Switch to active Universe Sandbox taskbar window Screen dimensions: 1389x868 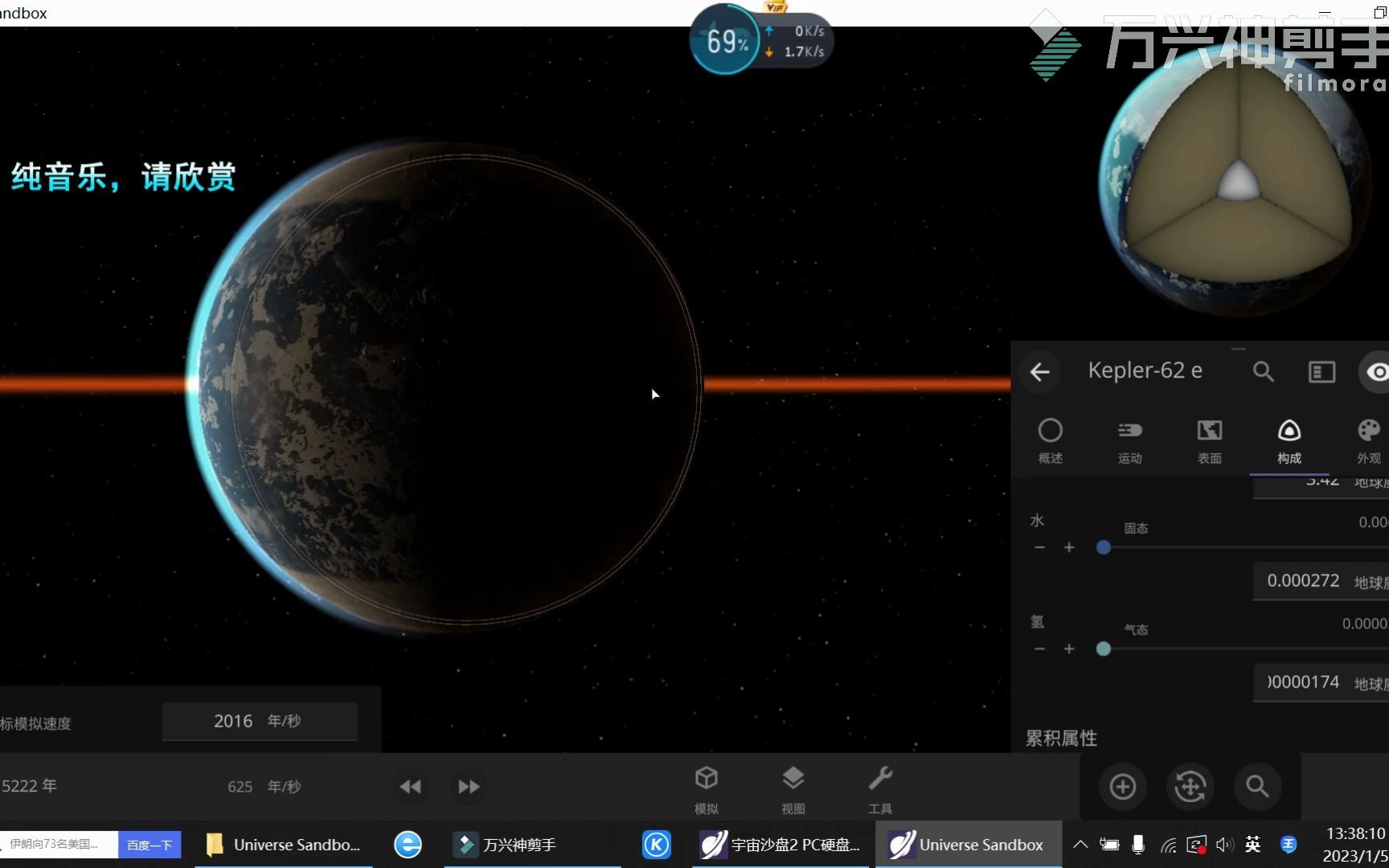point(968,845)
